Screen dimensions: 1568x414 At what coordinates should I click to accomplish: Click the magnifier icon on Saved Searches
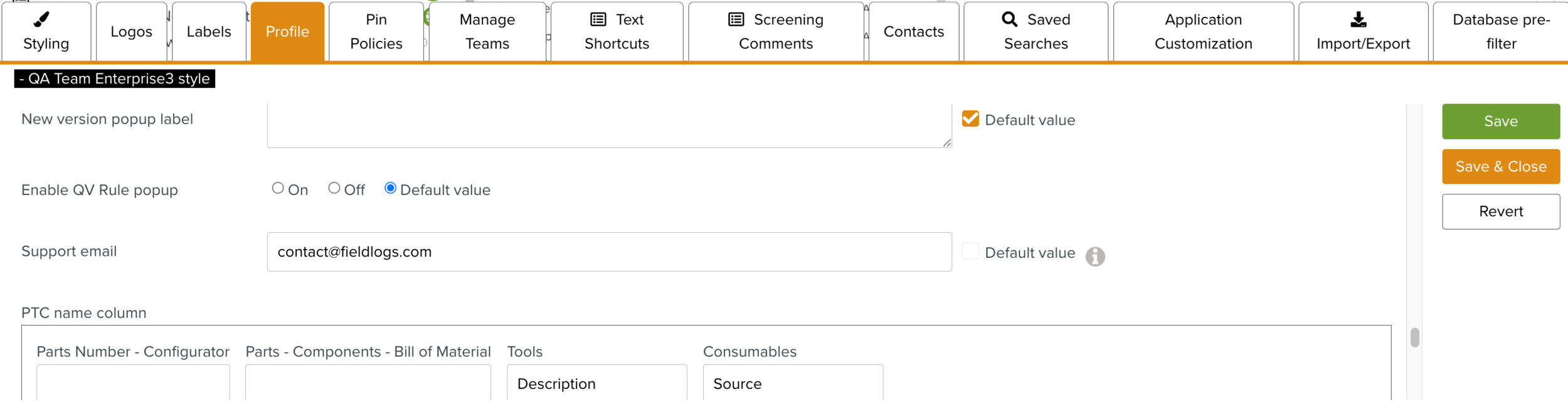(1009, 19)
